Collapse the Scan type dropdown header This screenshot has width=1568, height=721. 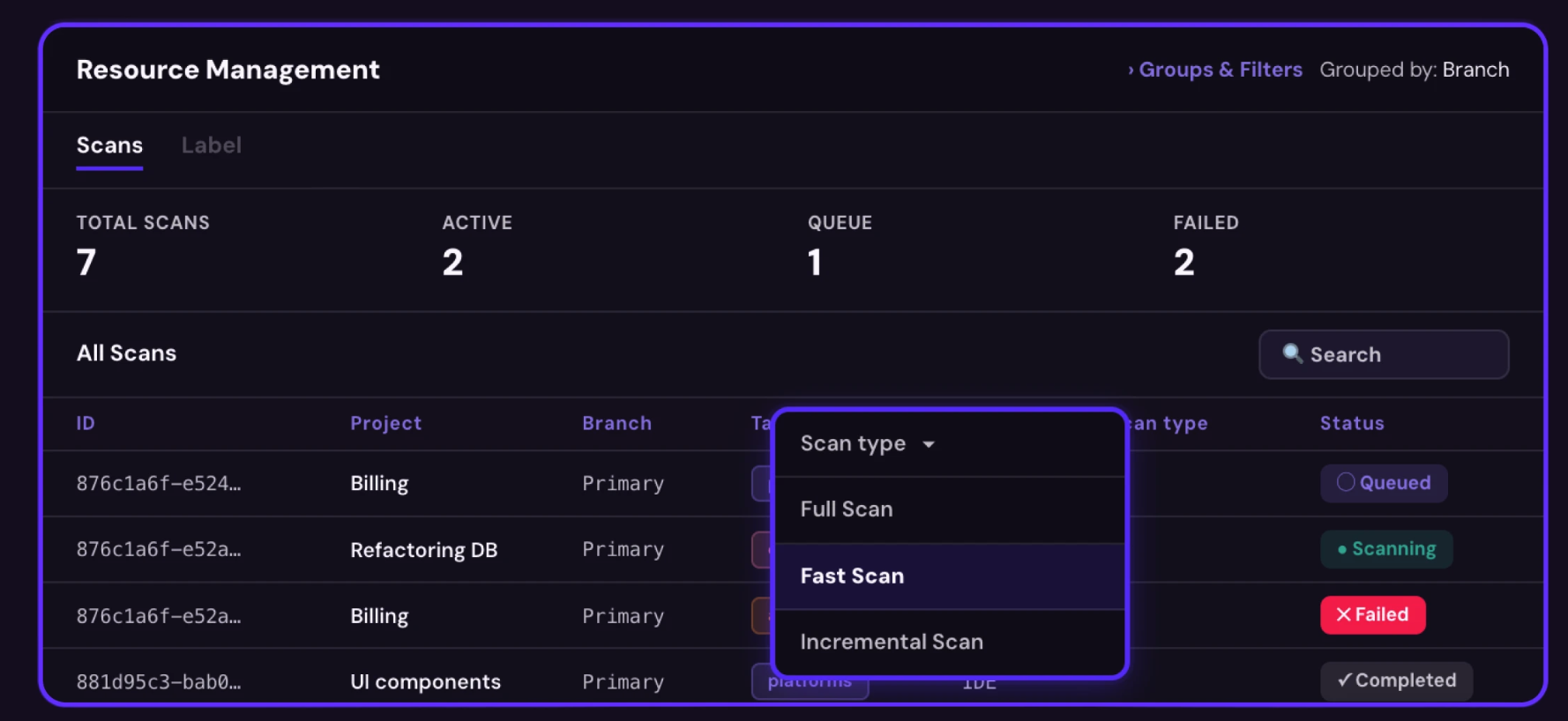pyautogui.click(x=949, y=443)
